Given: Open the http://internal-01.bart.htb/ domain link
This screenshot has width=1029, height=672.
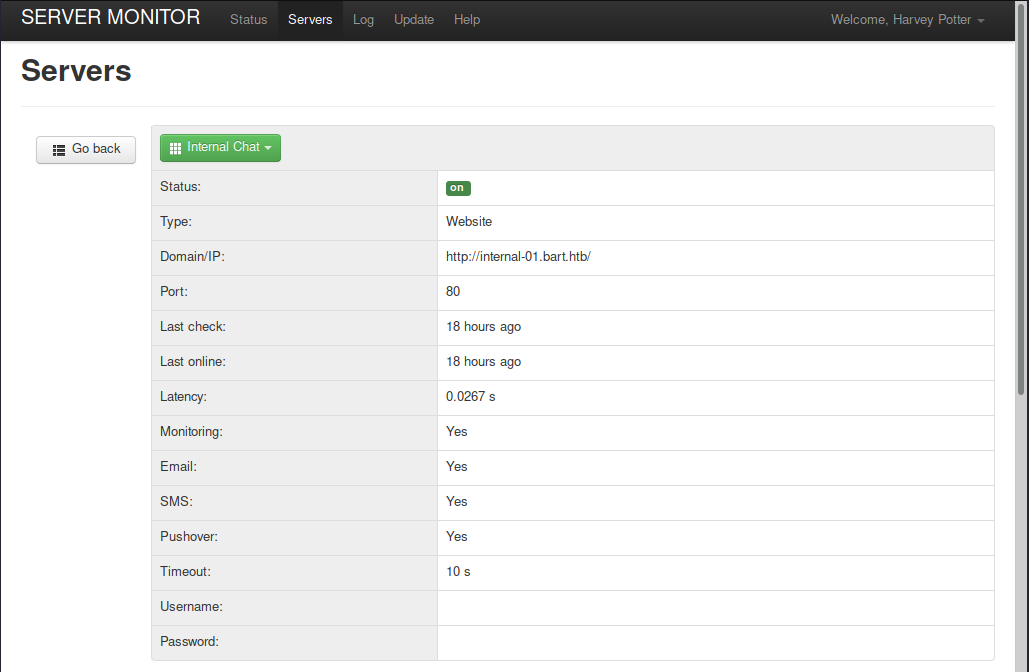Looking at the screenshot, I should 518,256.
